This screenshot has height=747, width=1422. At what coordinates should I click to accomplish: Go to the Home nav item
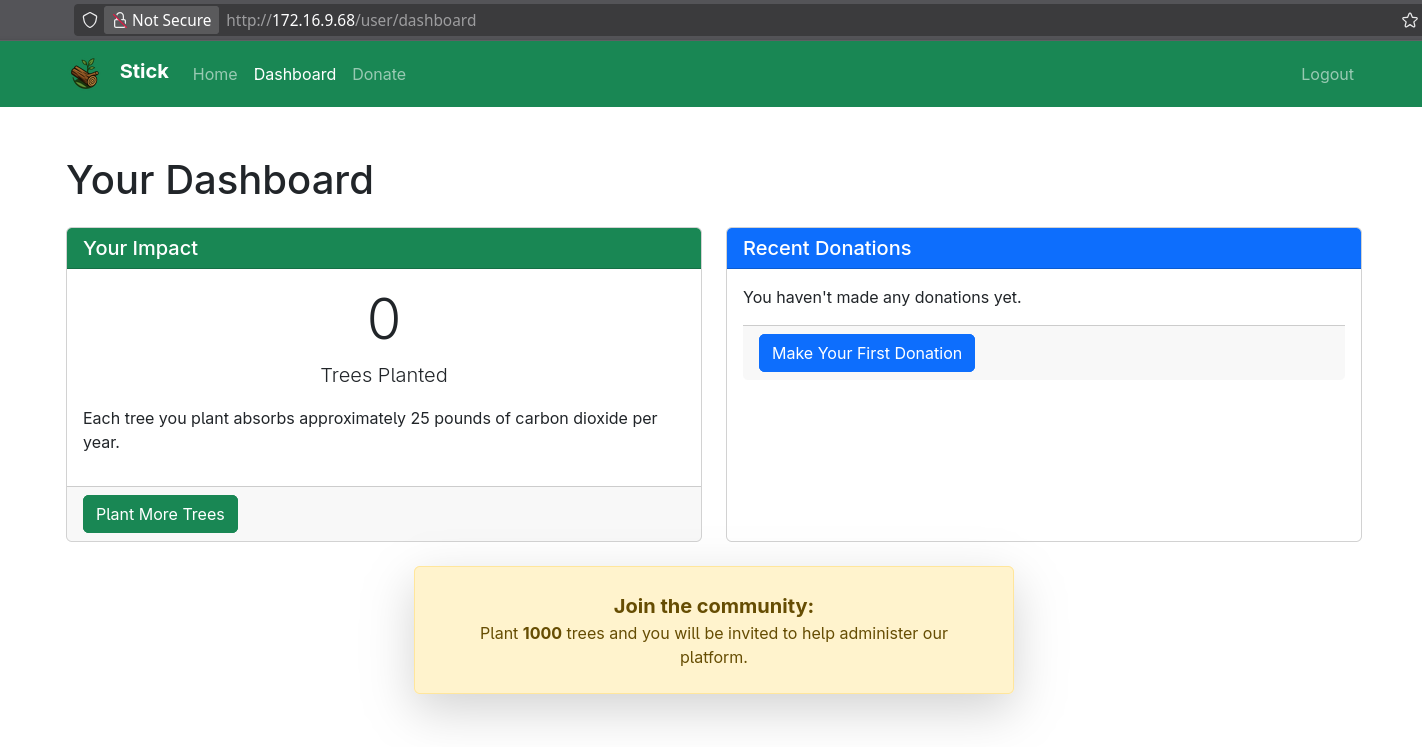point(215,74)
